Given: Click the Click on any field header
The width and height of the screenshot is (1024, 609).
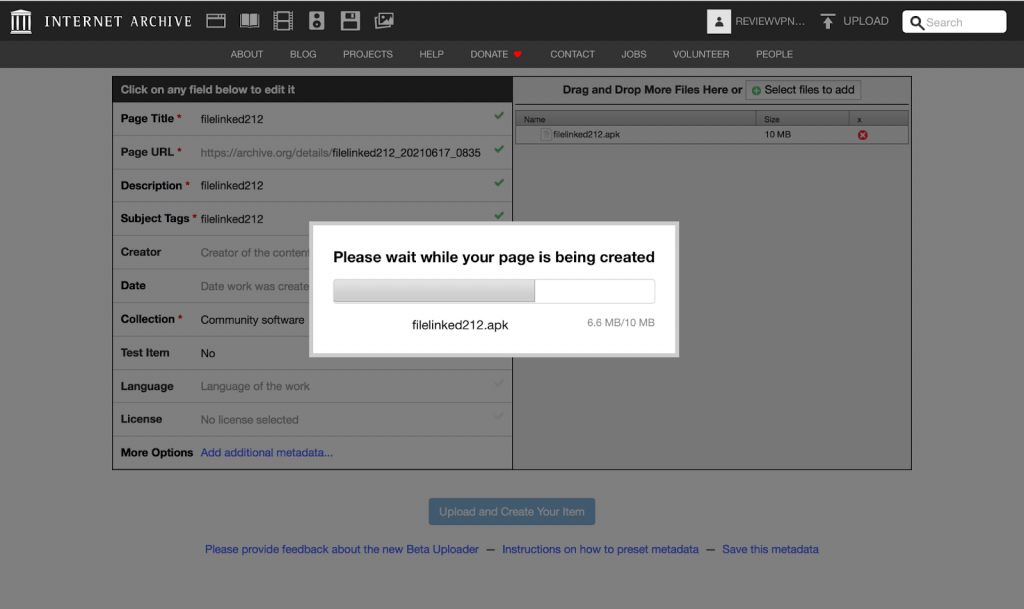Looking at the screenshot, I should pos(208,89).
